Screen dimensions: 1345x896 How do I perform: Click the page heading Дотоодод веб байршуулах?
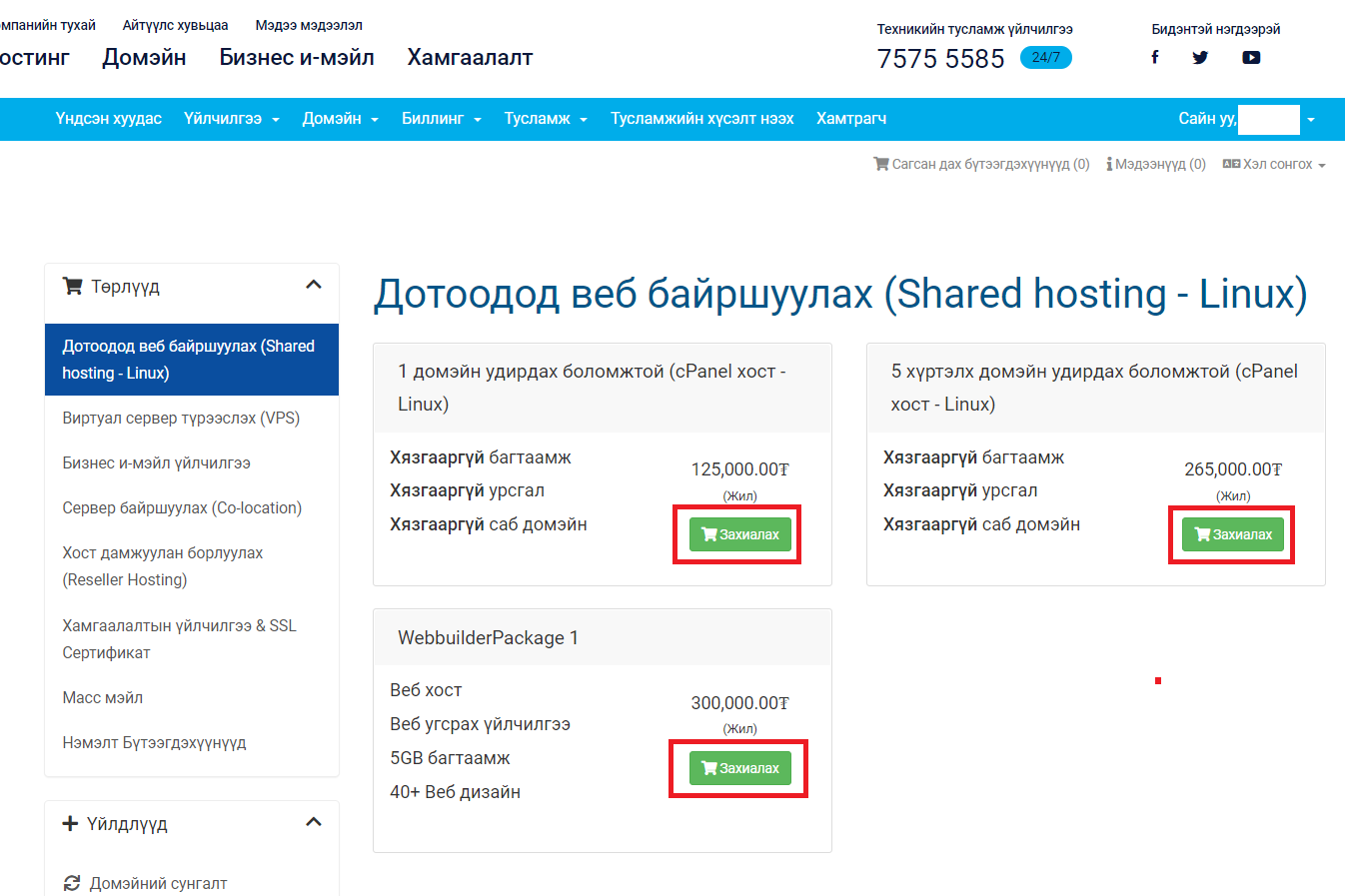pyautogui.click(x=840, y=294)
